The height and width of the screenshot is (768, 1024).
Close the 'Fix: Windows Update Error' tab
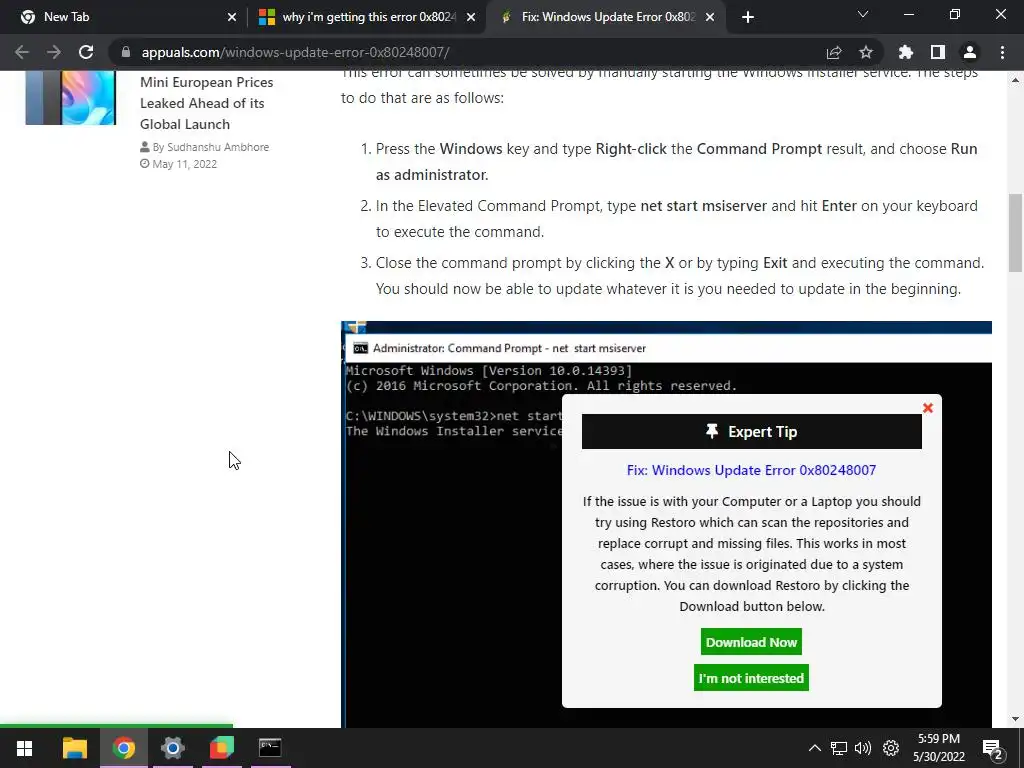coord(711,17)
